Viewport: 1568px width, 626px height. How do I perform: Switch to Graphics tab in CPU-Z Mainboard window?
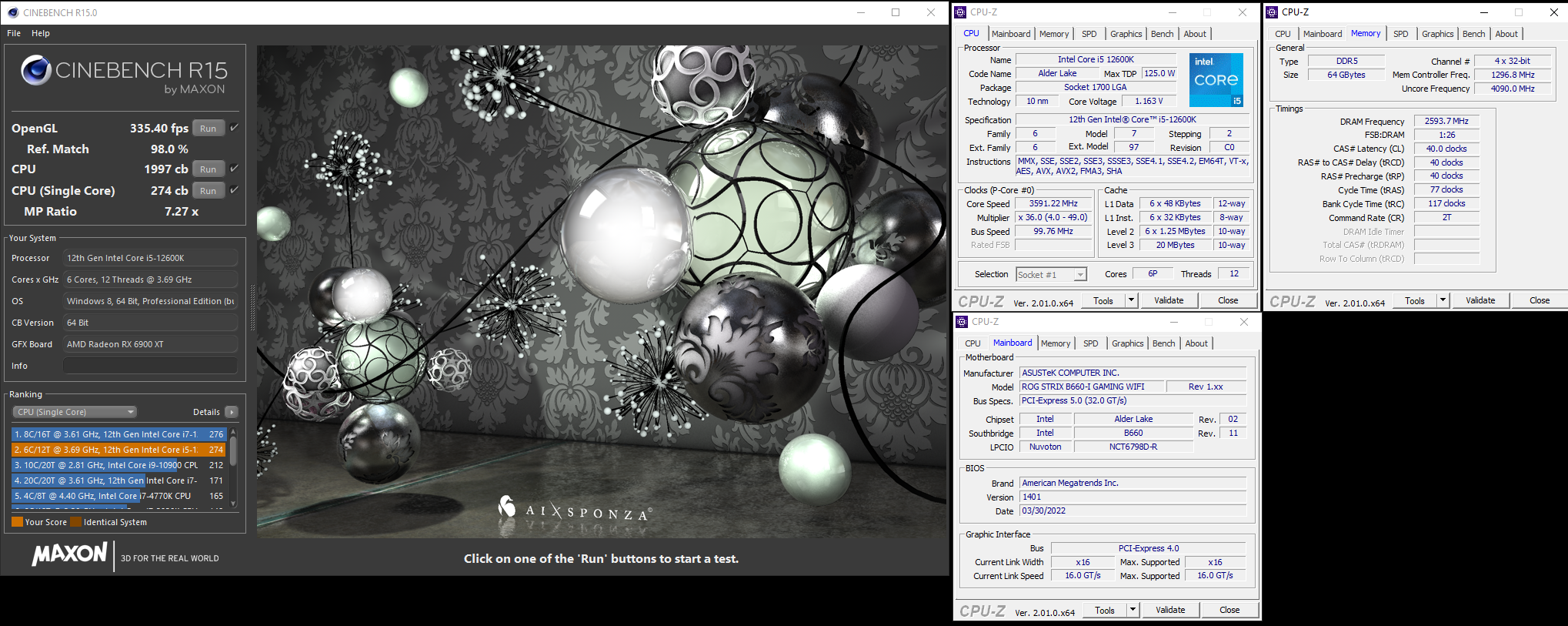point(1127,343)
